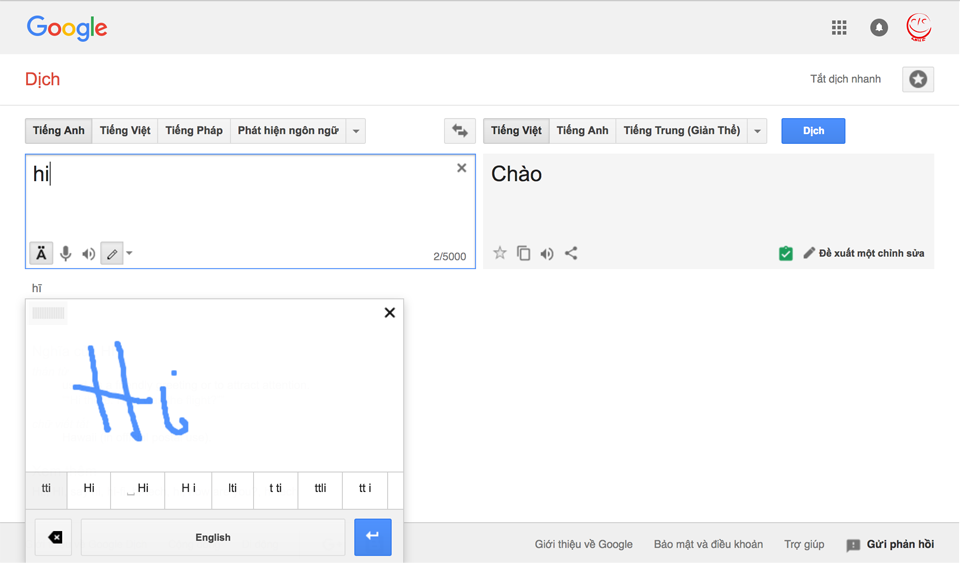Image resolution: width=960 pixels, height=563 pixels.
Task: Pick the "Hi" handwriting suggestion
Action: click(89, 489)
